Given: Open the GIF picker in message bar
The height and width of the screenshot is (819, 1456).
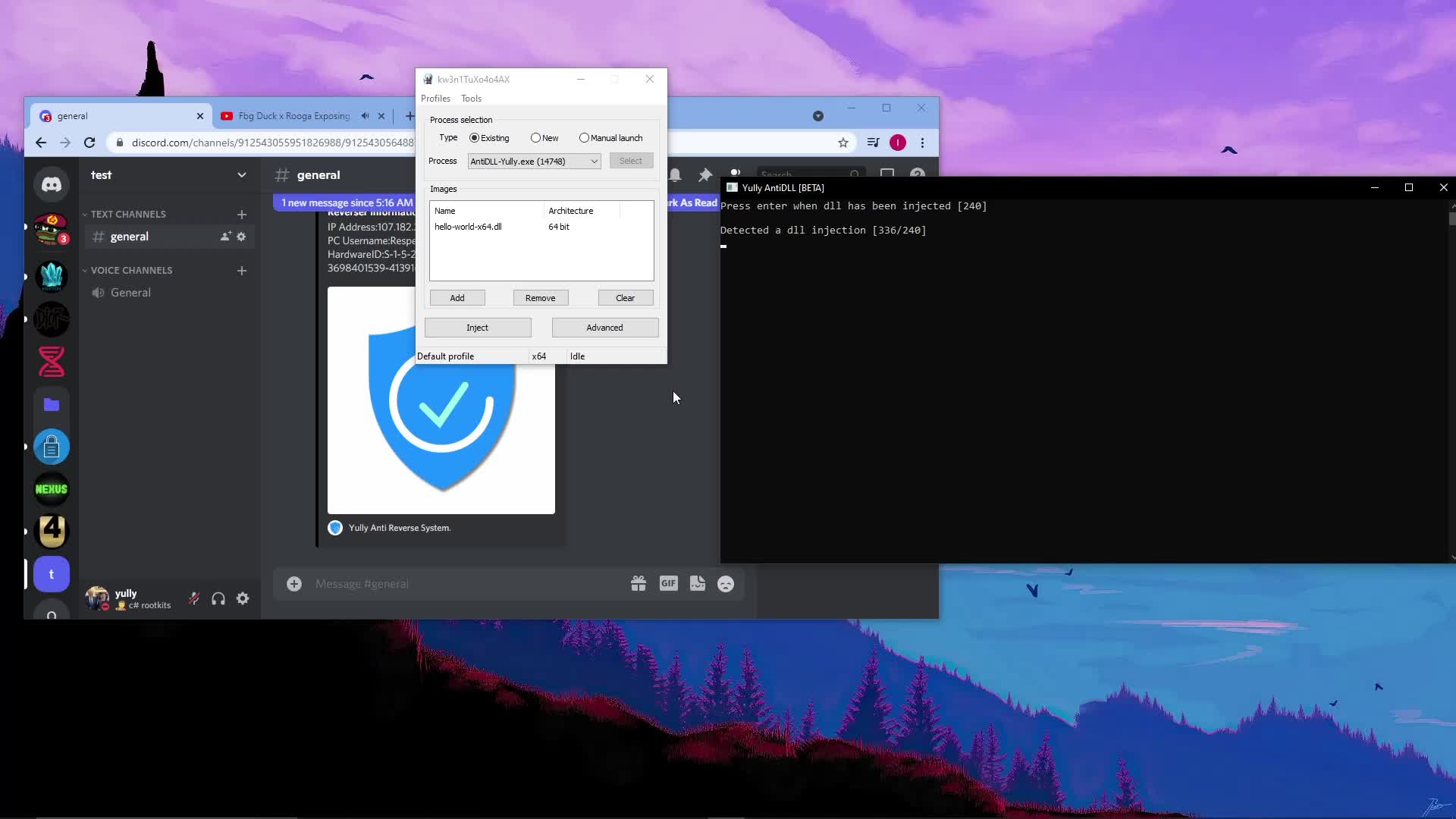Looking at the screenshot, I should pyautogui.click(x=668, y=583).
